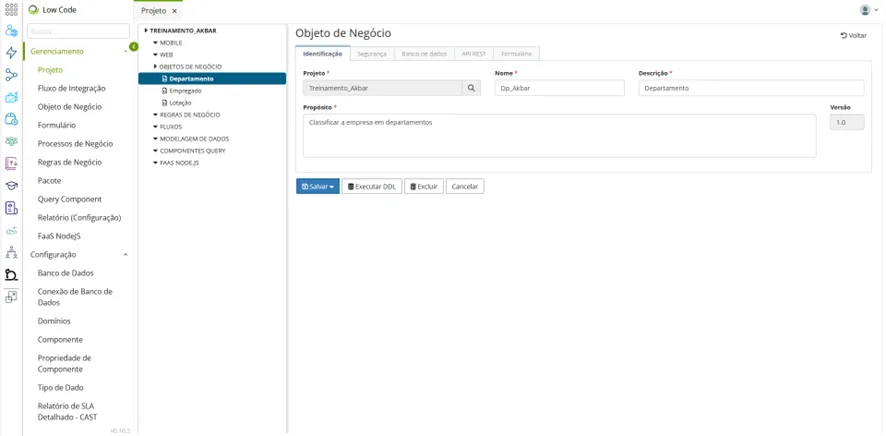This screenshot has height=436, width=886.
Task: Select the Identificação tab
Action: tap(323, 54)
